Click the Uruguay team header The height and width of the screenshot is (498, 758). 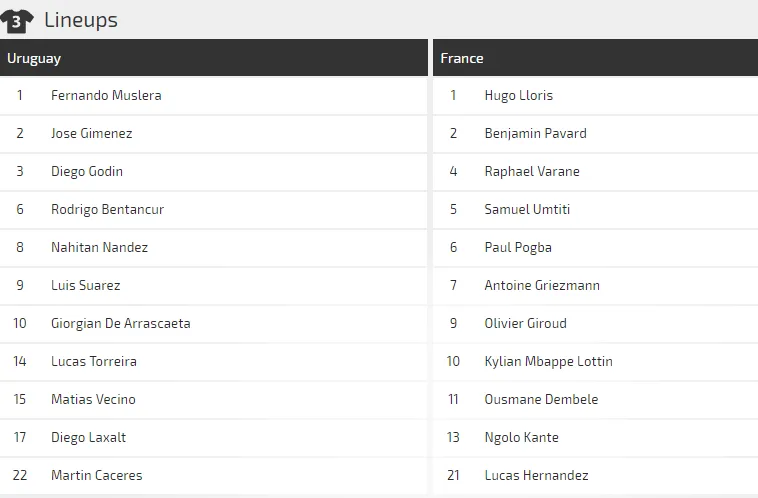[34, 58]
